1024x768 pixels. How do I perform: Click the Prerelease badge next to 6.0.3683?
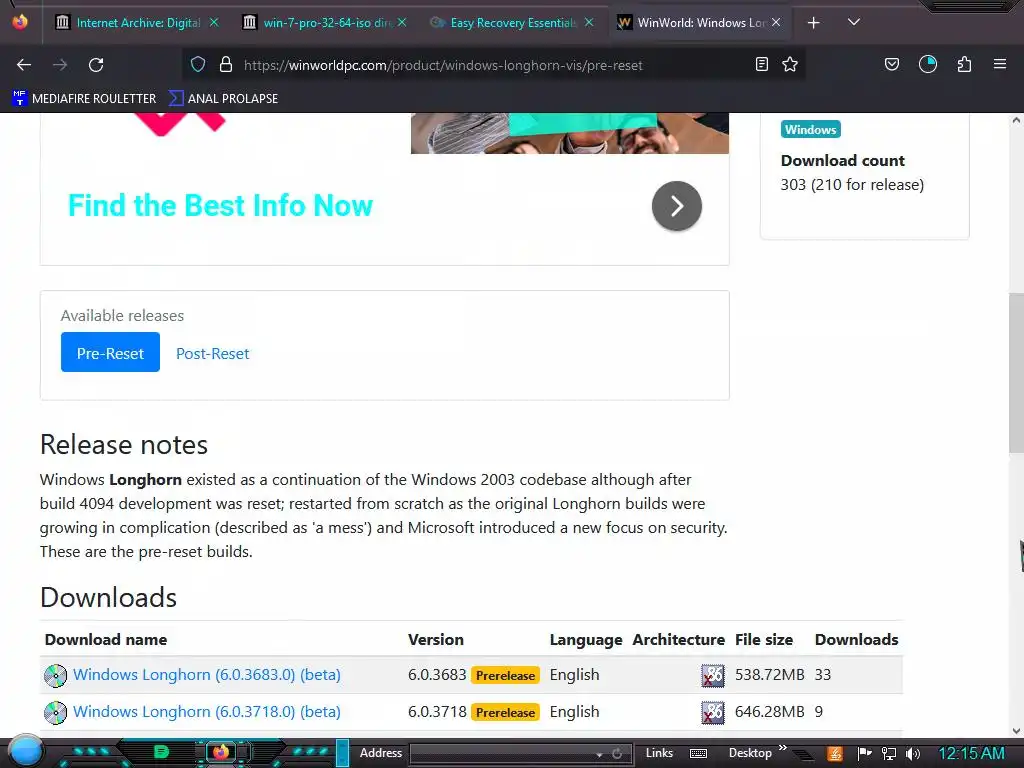pyautogui.click(x=505, y=675)
